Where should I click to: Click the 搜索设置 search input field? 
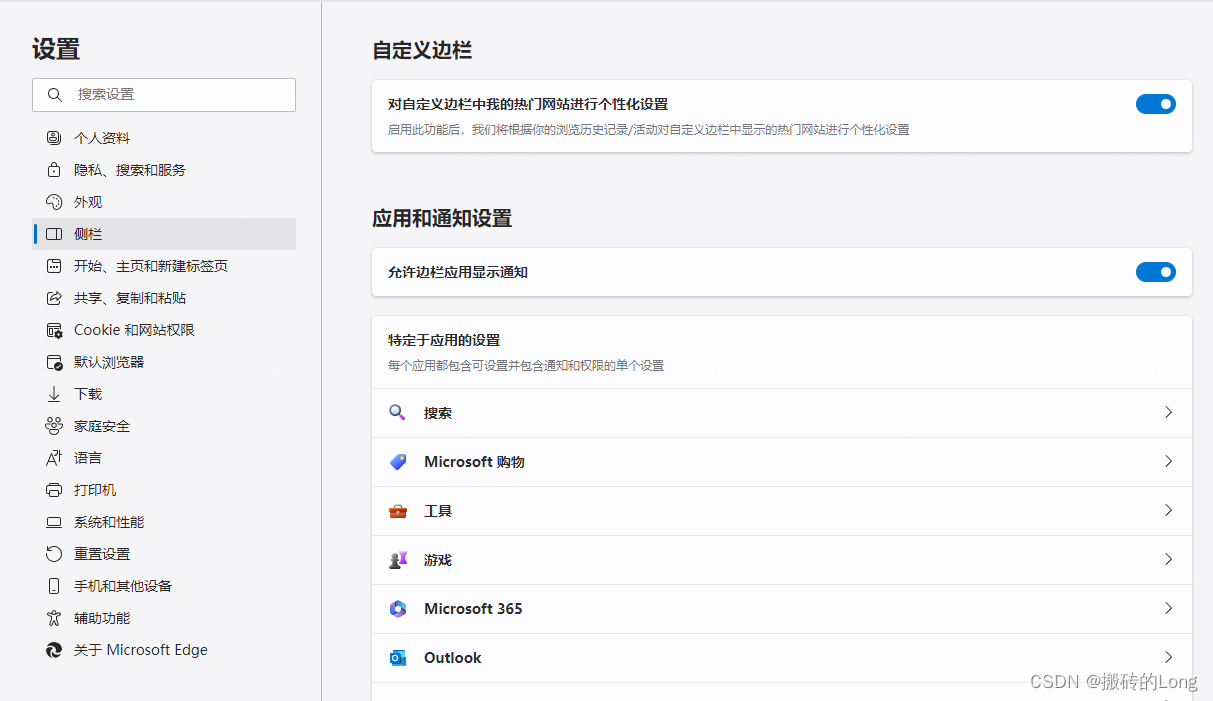pyautogui.click(x=163, y=95)
